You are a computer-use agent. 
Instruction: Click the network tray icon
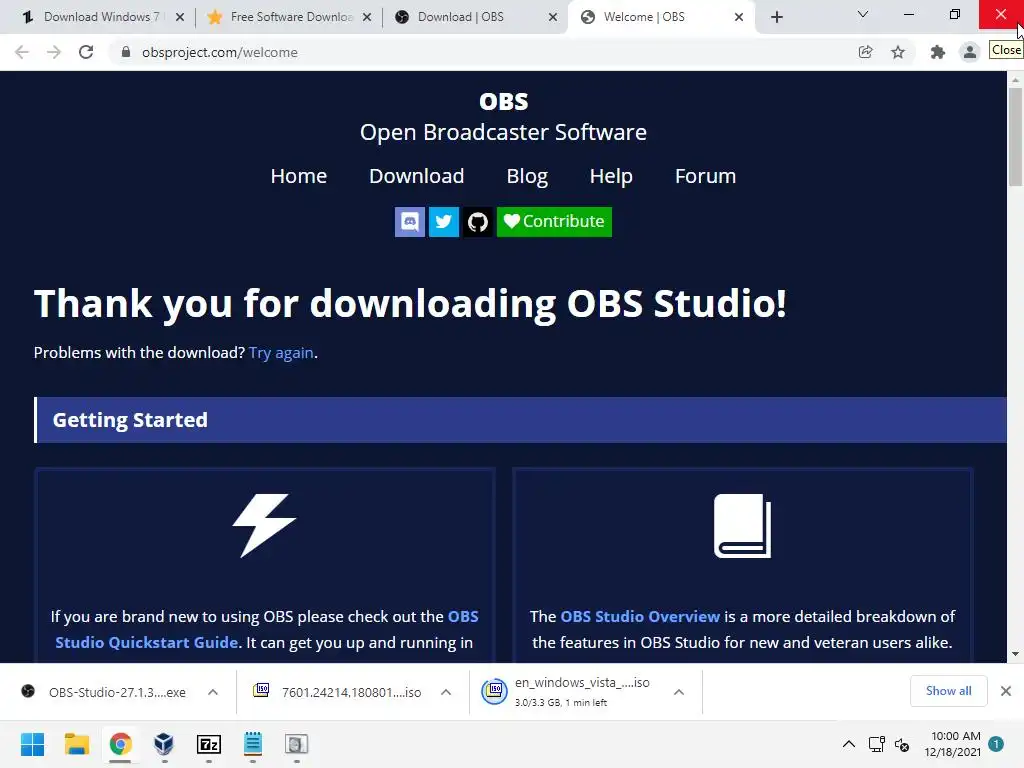tap(876, 744)
